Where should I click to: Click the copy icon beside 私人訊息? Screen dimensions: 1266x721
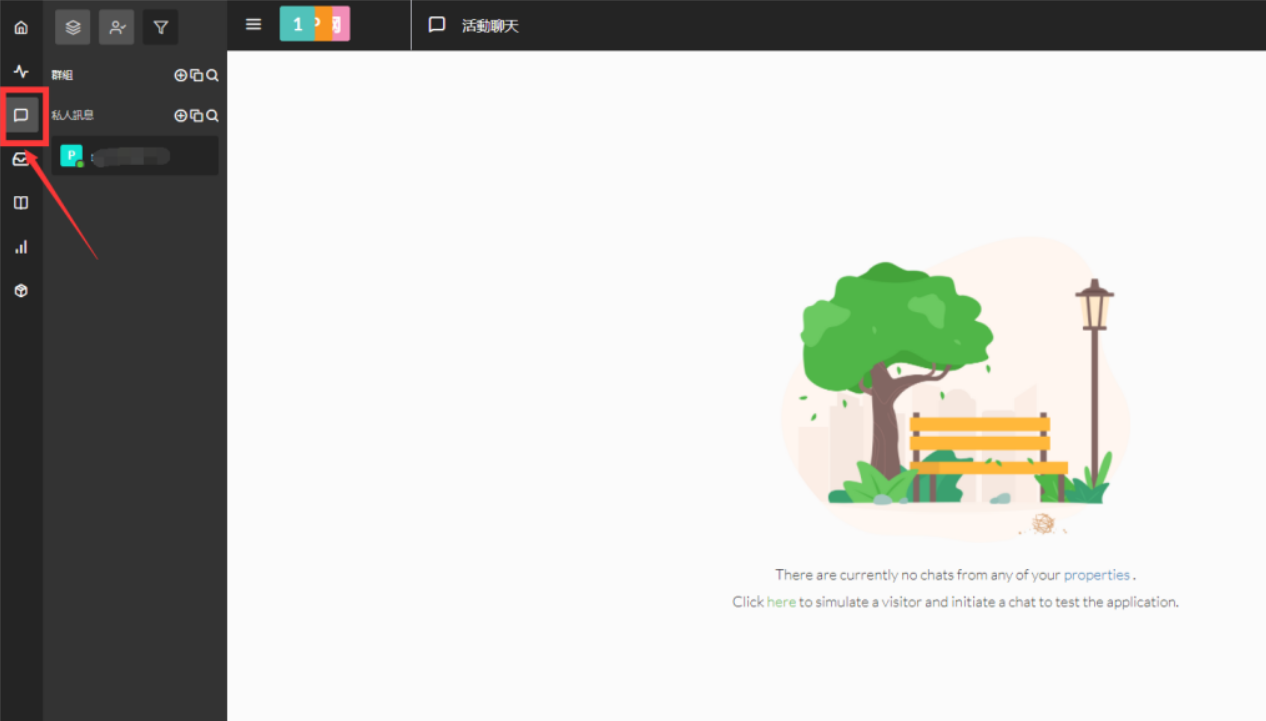pyautogui.click(x=196, y=115)
